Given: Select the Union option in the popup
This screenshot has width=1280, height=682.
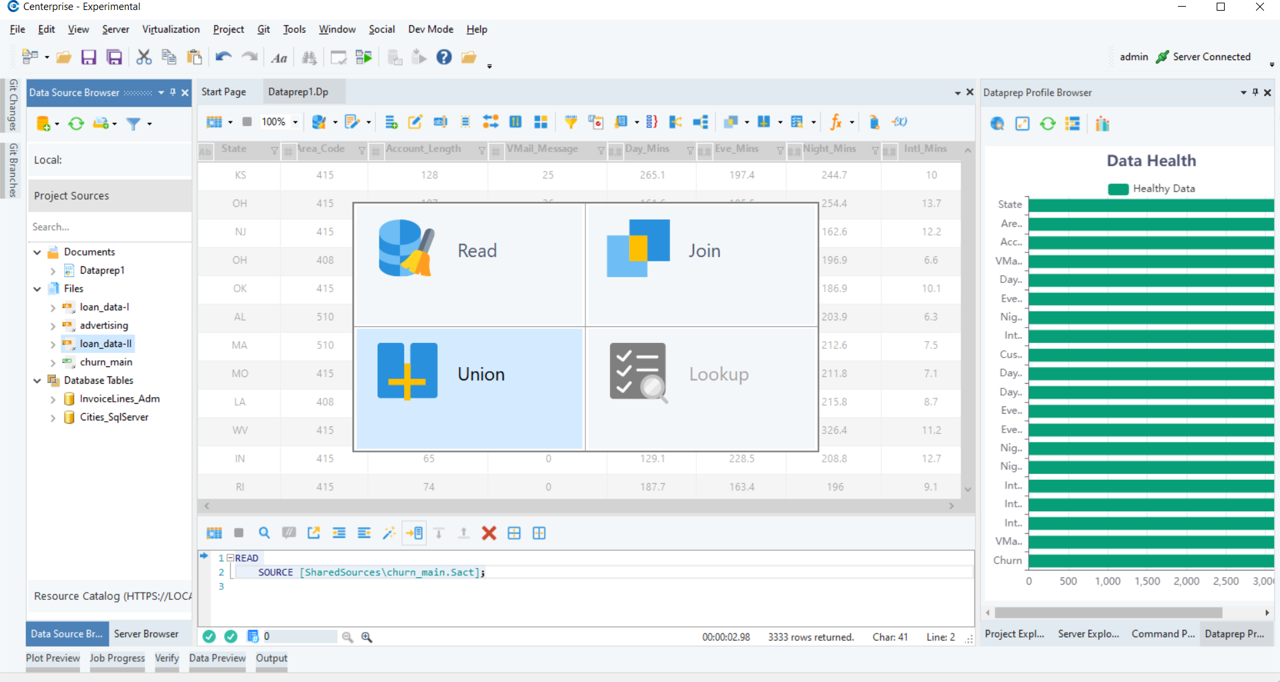Looking at the screenshot, I should pyautogui.click(x=469, y=388).
